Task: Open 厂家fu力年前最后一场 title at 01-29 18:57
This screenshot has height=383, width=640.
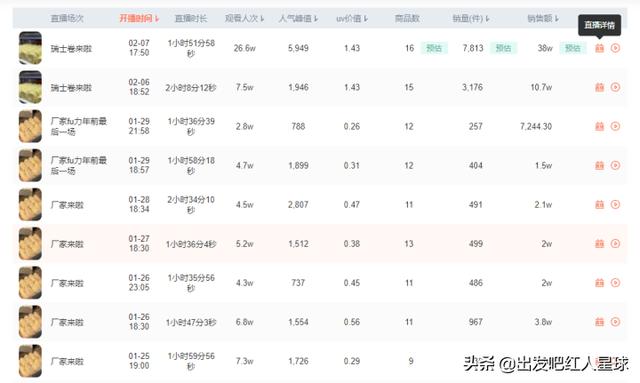Action: [78, 165]
